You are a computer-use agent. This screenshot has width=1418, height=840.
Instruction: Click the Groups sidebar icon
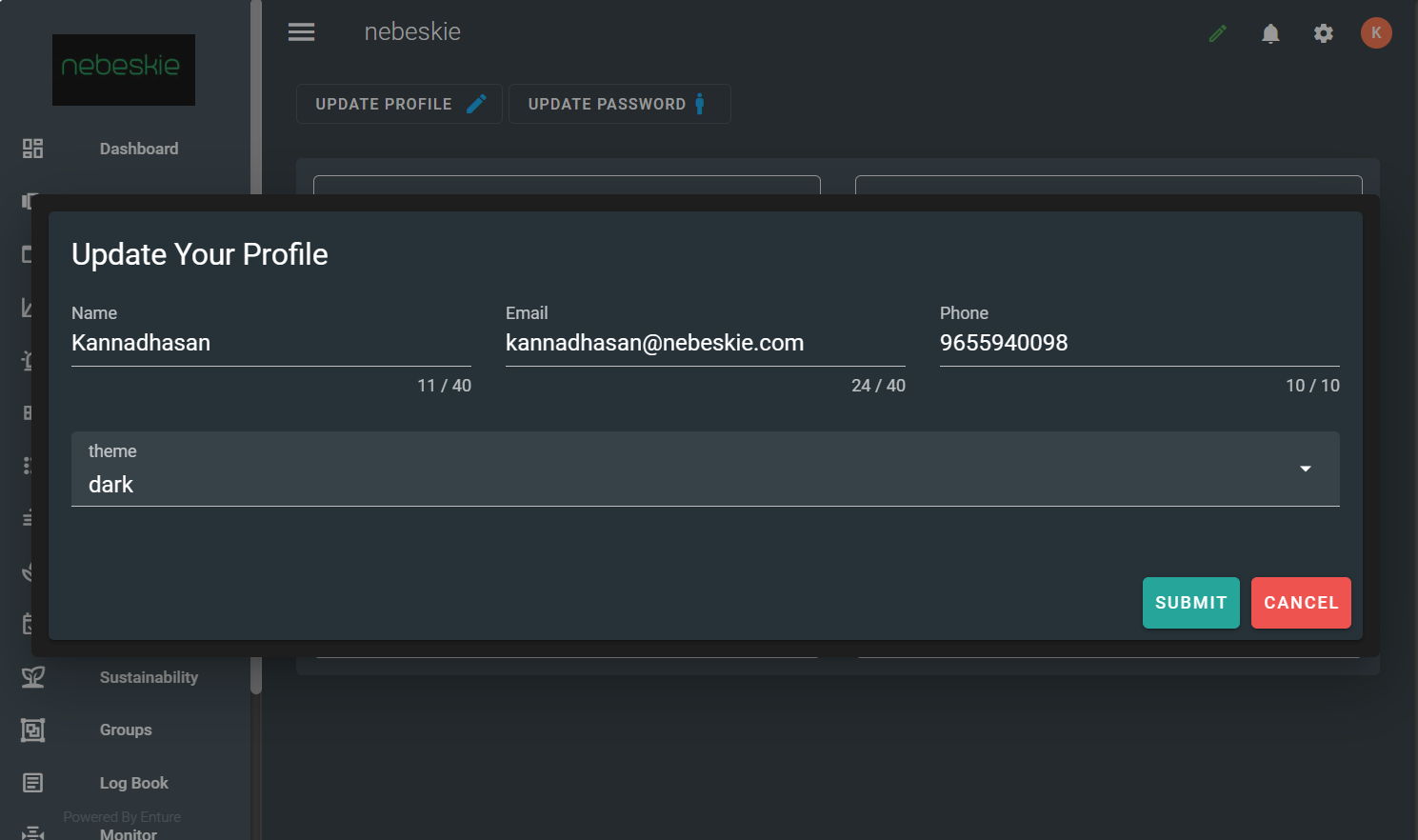tap(33, 730)
